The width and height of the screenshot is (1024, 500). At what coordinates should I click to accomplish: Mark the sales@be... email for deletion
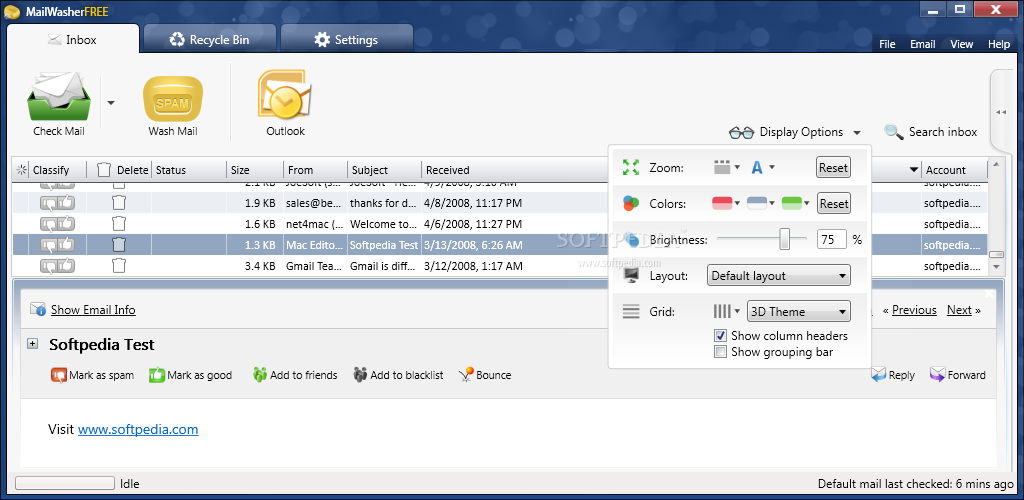pyautogui.click(x=118, y=204)
